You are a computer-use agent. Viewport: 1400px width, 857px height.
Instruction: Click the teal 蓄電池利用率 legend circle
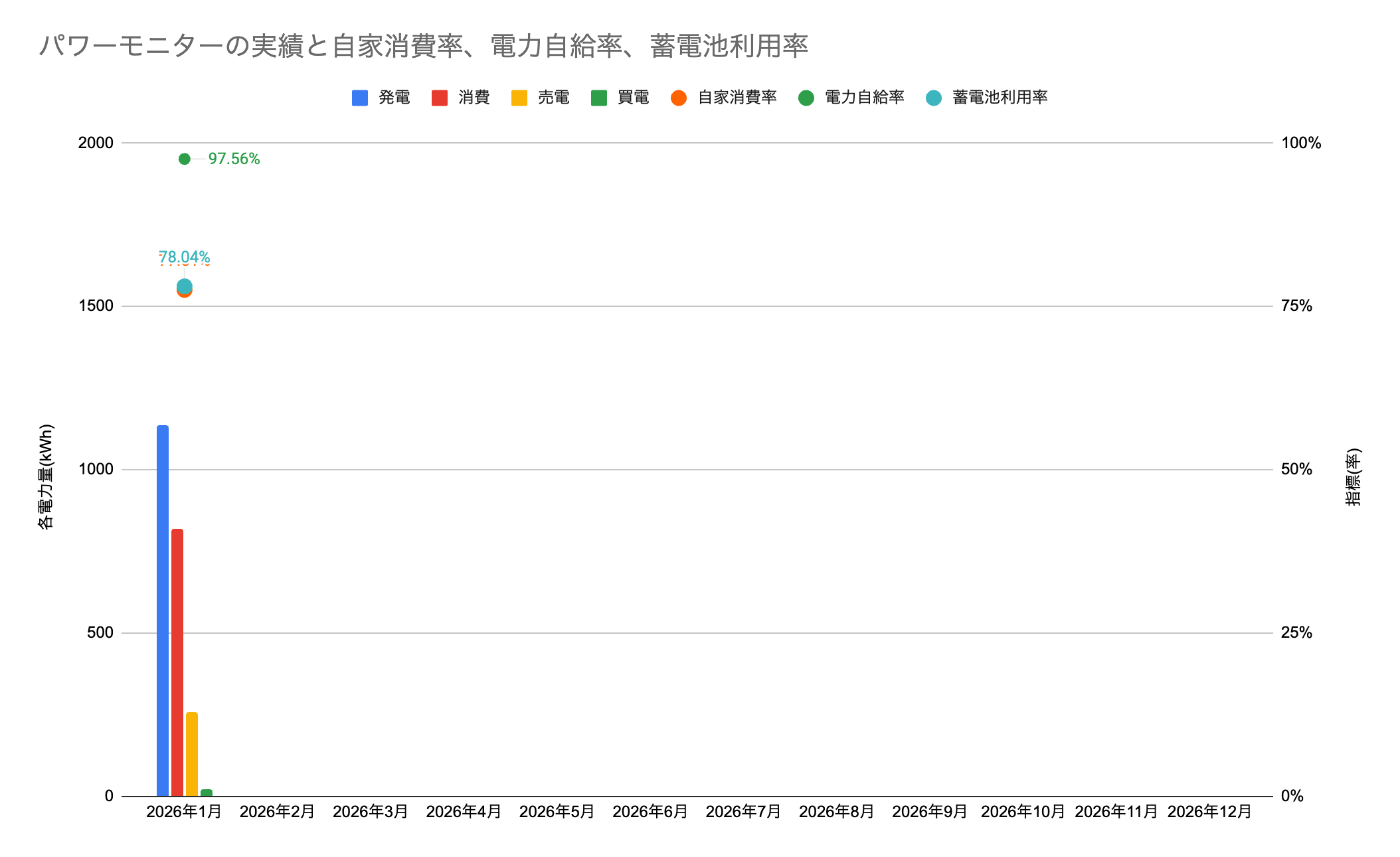[x=933, y=98]
